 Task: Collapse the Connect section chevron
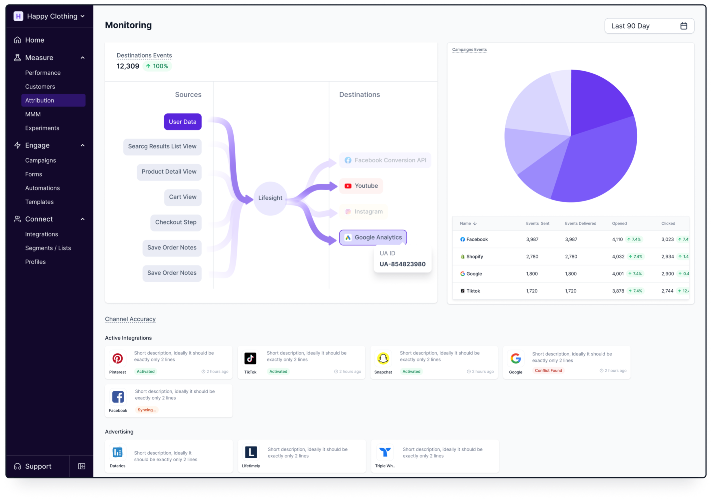(x=83, y=219)
